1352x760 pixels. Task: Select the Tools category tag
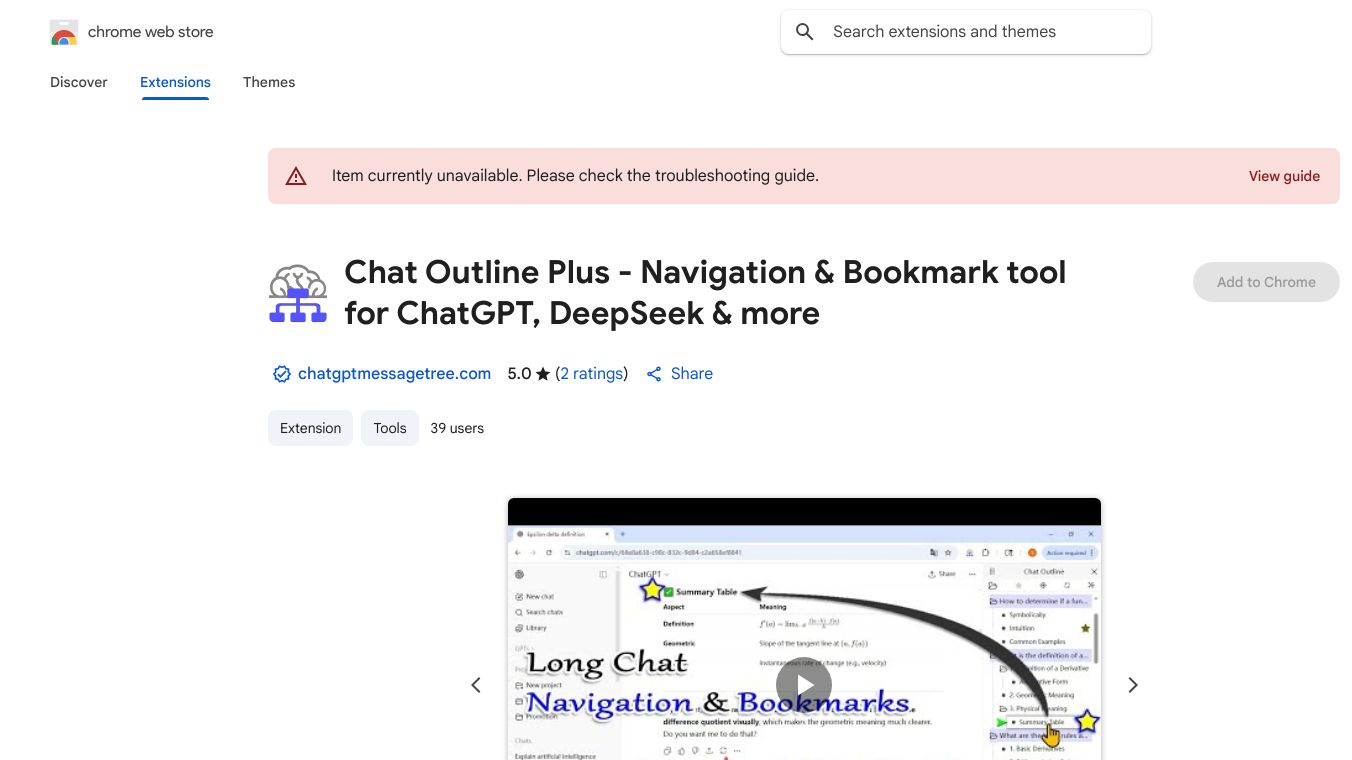coord(389,428)
